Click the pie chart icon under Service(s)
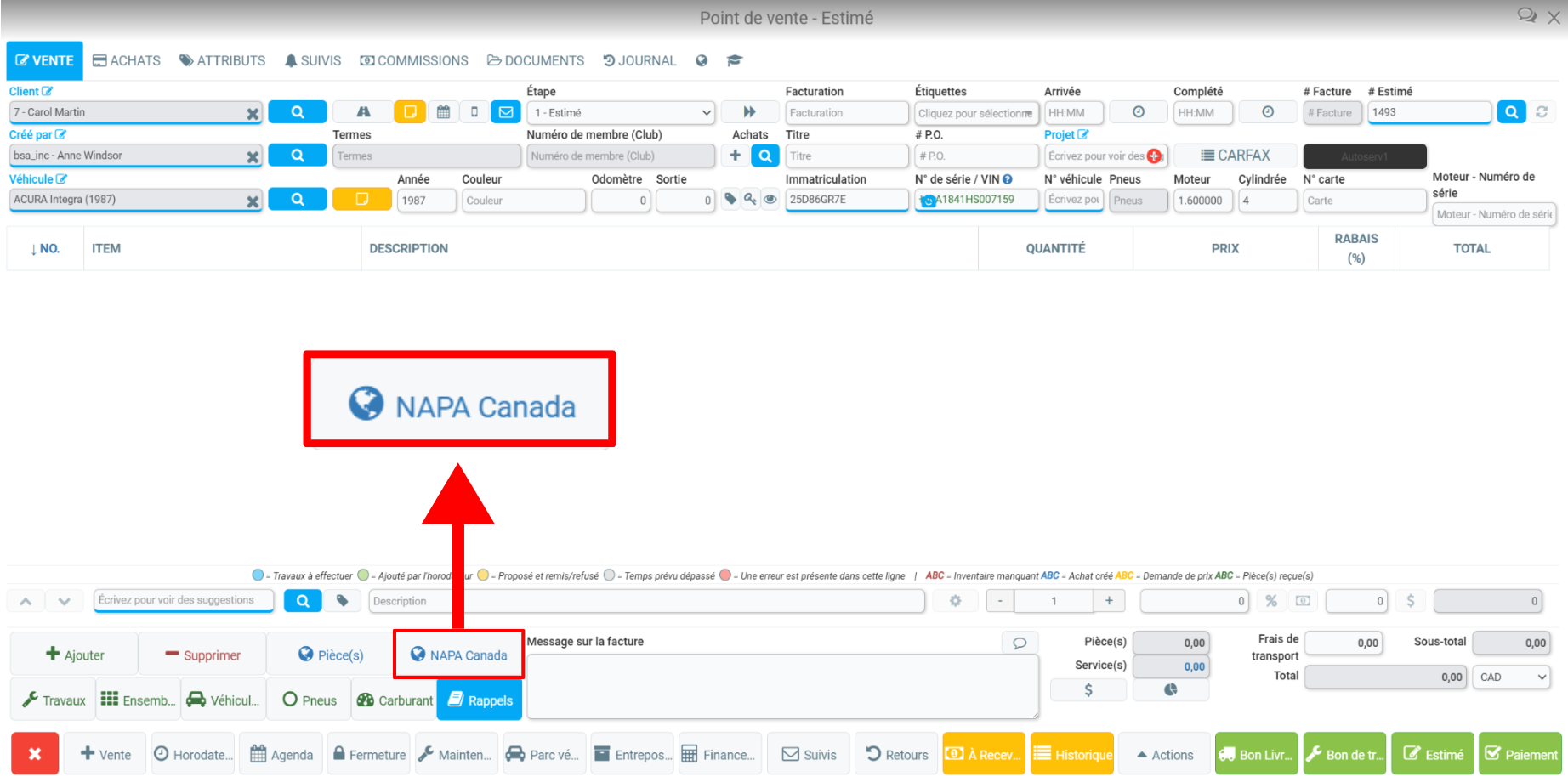This screenshot has height=782, width=1568. (1171, 689)
